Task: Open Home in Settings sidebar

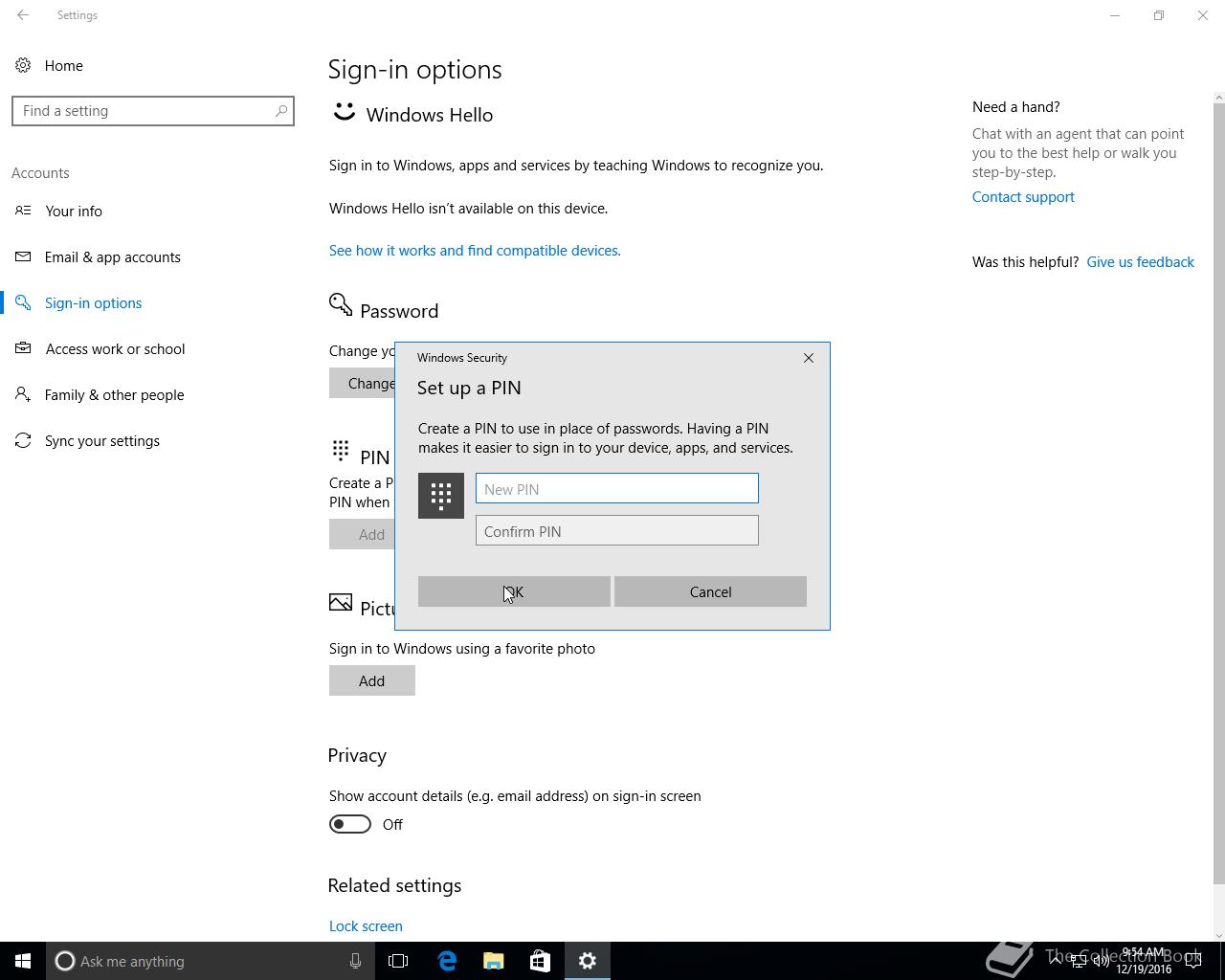Action: [63, 65]
